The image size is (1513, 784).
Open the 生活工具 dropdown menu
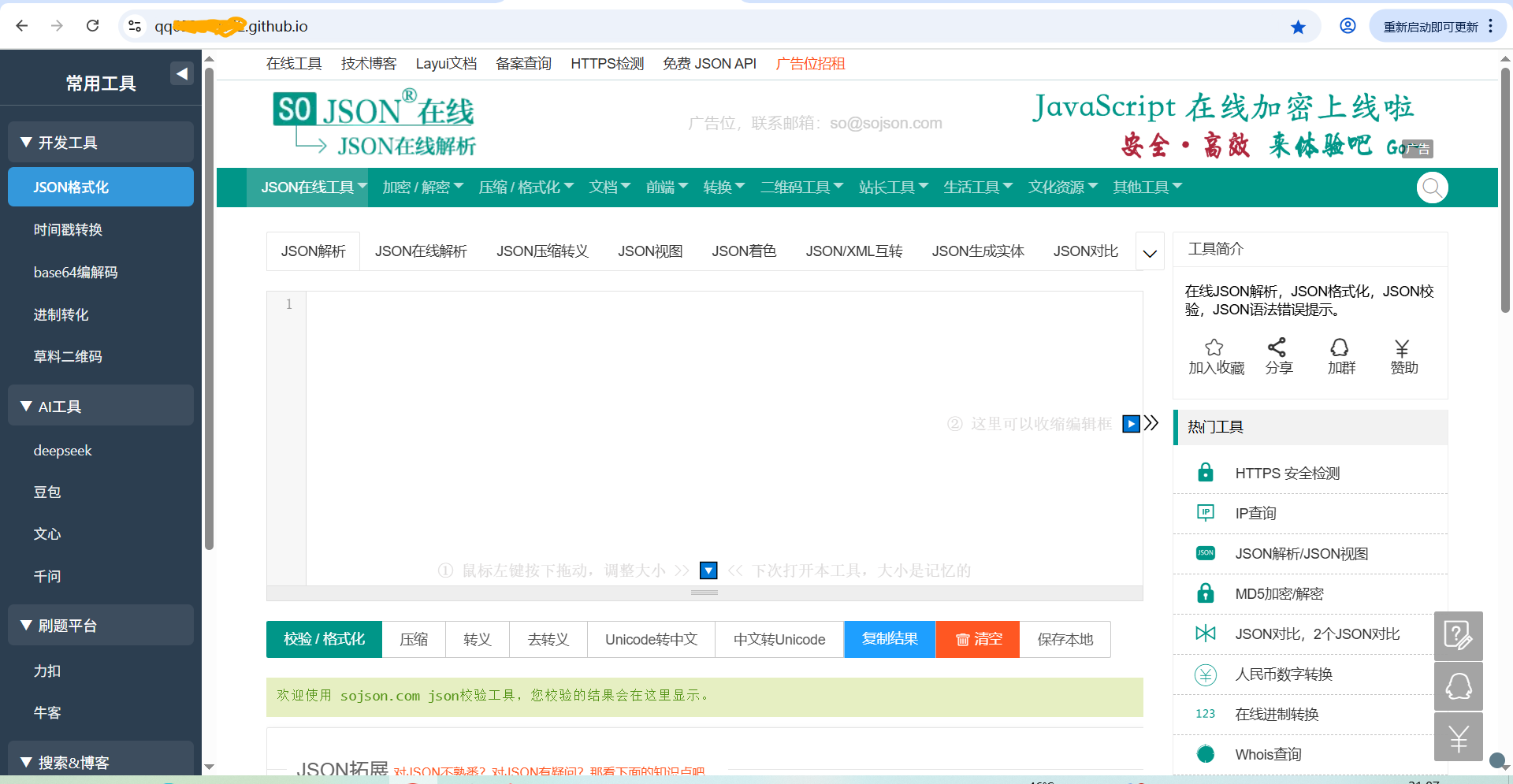point(978,188)
